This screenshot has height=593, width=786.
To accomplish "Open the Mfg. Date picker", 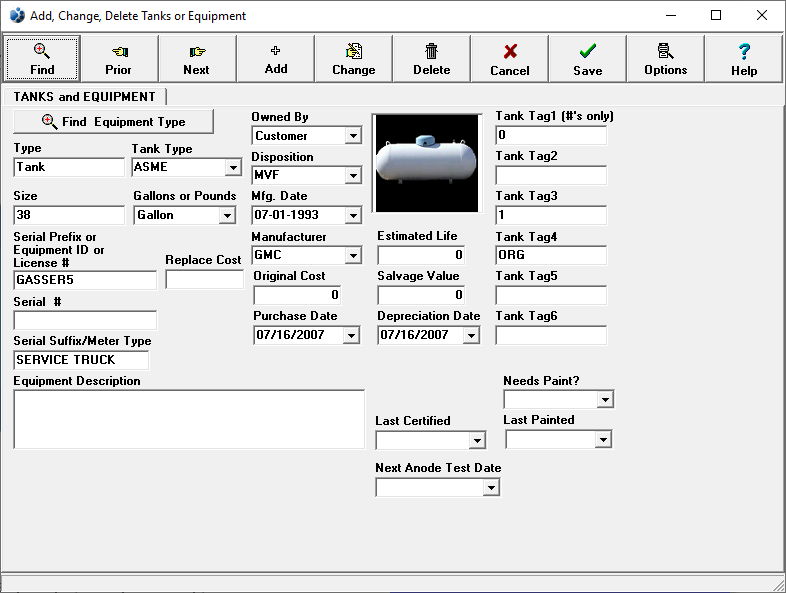I will coord(353,215).
